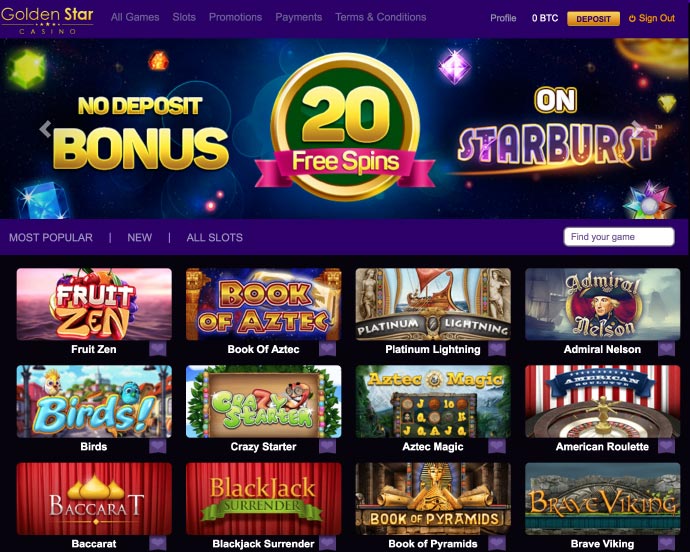Open the Baccarat game thumbnail
The height and width of the screenshot is (552, 690).
tap(94, 498)
